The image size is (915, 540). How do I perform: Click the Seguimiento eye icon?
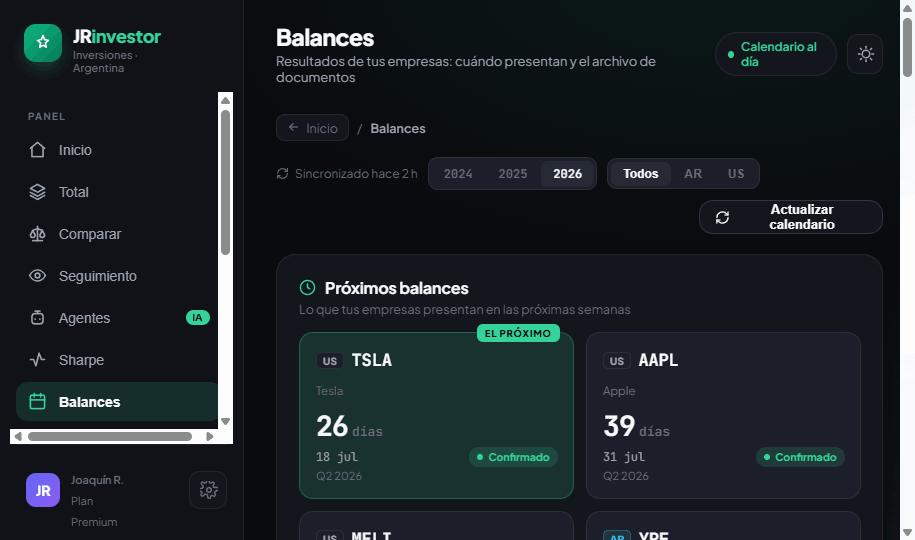tap(37, 276)
